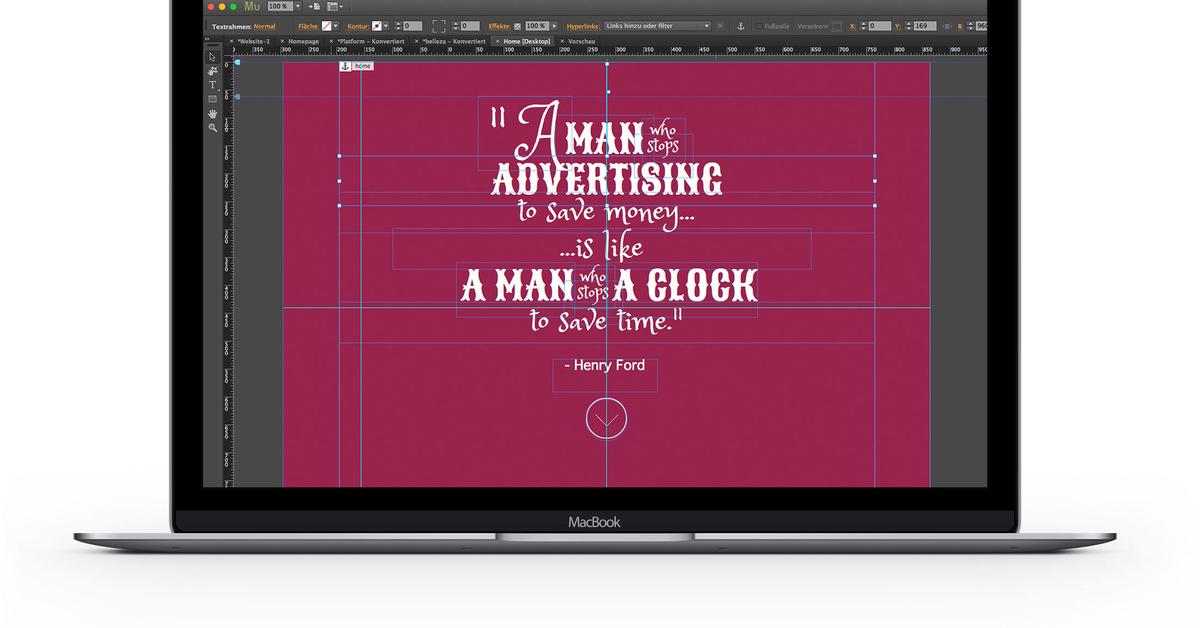
Task: Select the Text tool
Action: click(x=212, y=85)
